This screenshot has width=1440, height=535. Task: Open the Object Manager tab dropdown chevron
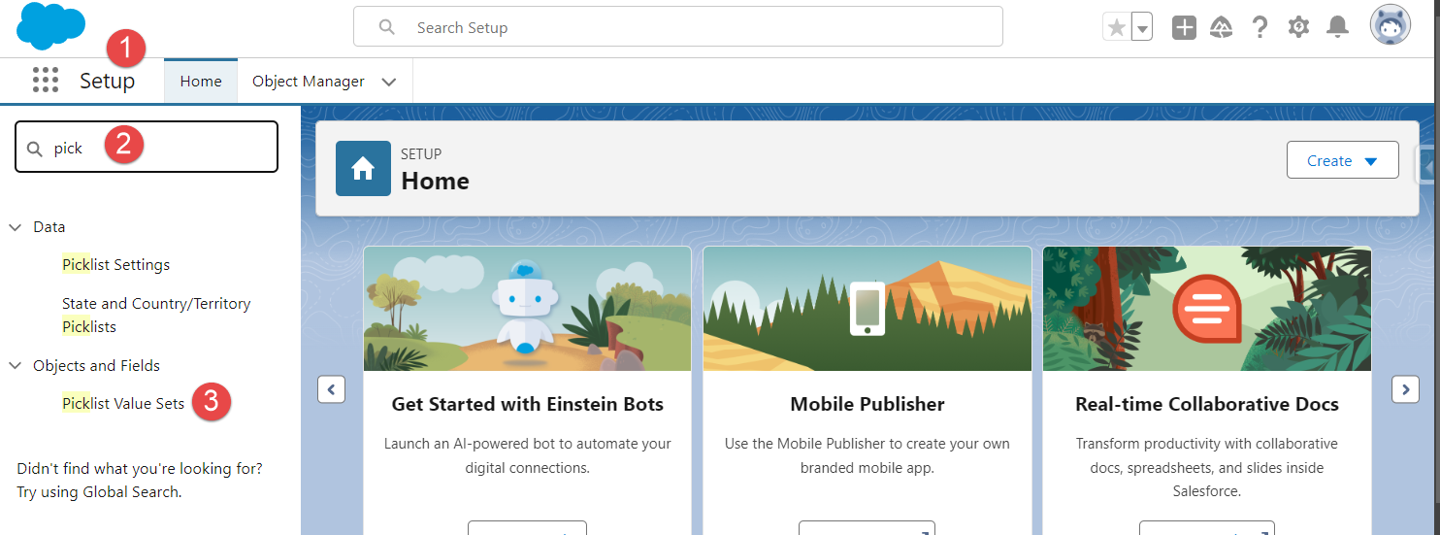(x=390, y=82)
